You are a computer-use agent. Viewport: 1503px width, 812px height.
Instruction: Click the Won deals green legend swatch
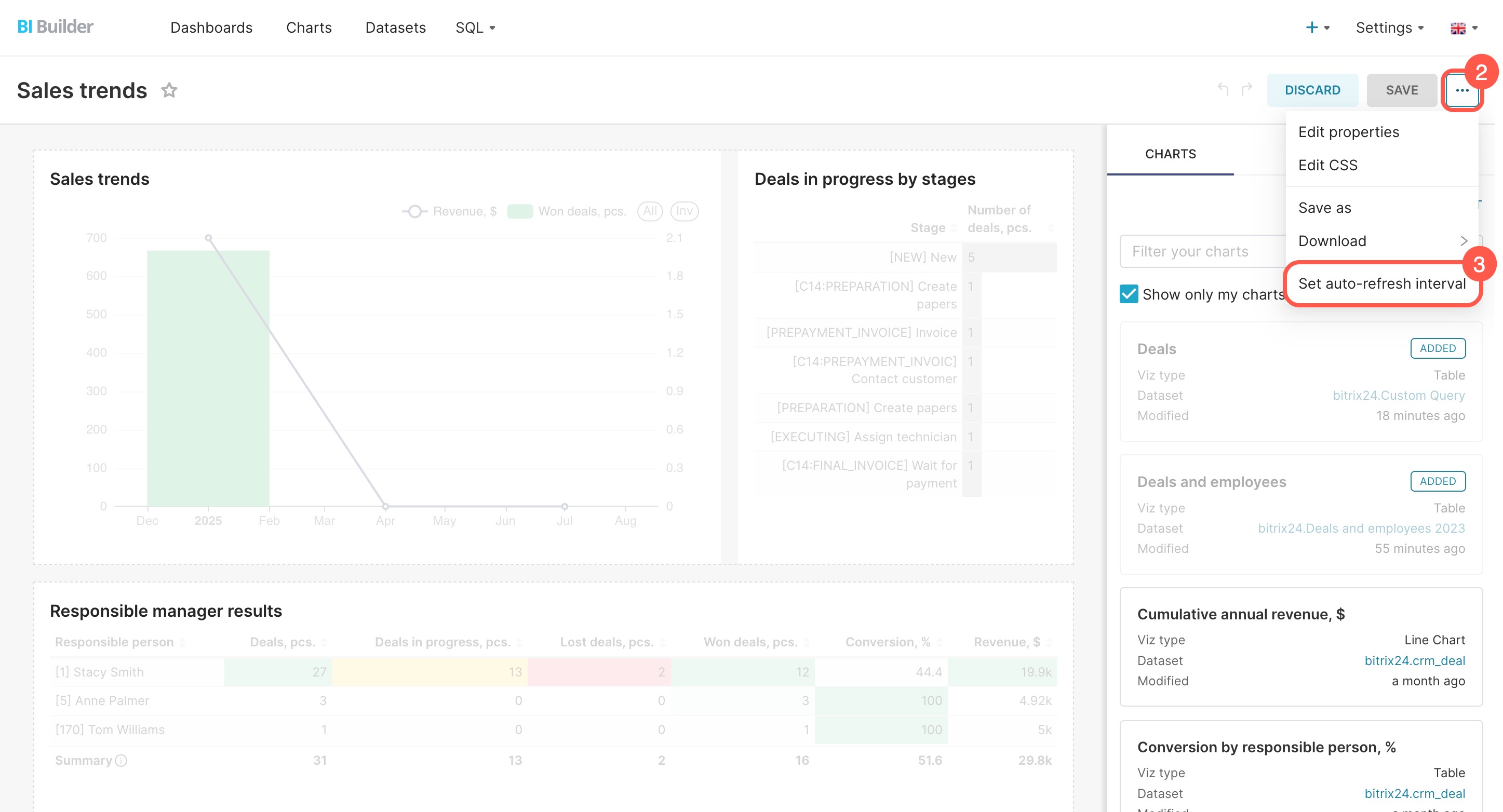[519, 211]
